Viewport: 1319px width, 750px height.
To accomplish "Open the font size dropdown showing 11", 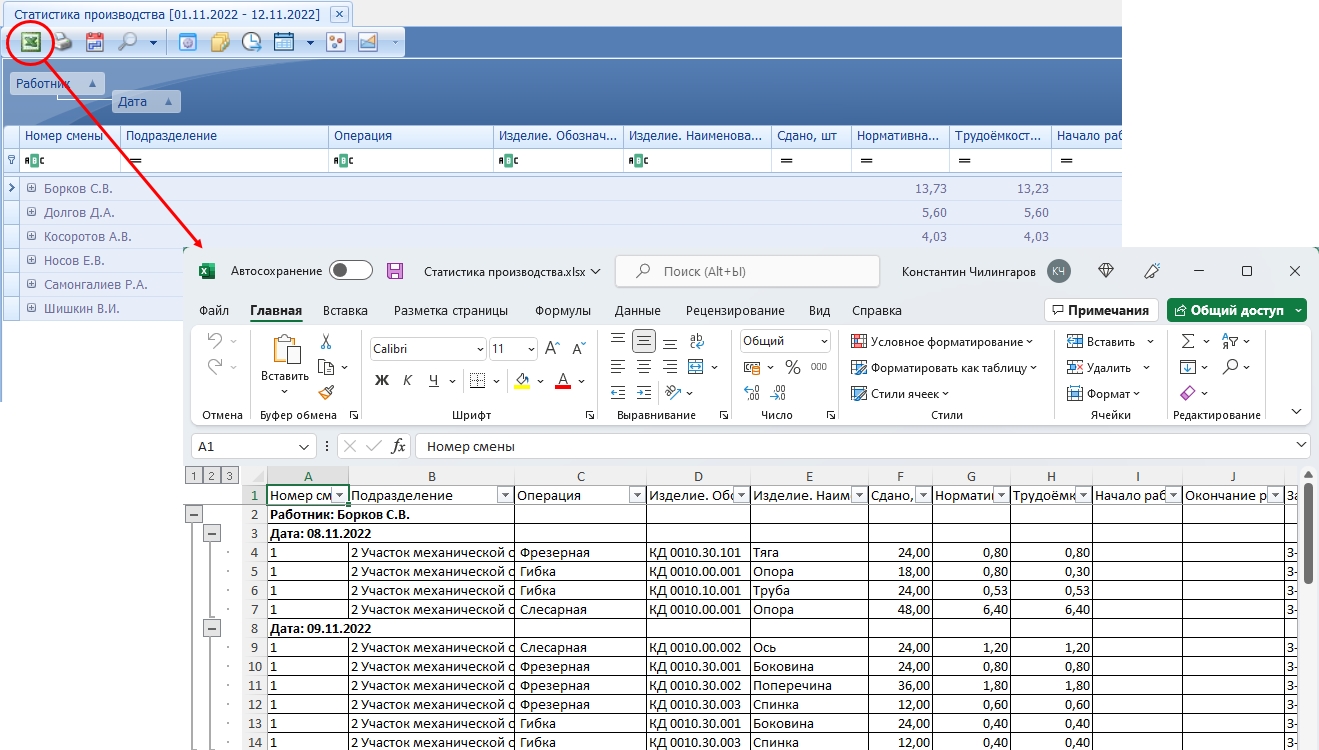I will tap(530, 349).
